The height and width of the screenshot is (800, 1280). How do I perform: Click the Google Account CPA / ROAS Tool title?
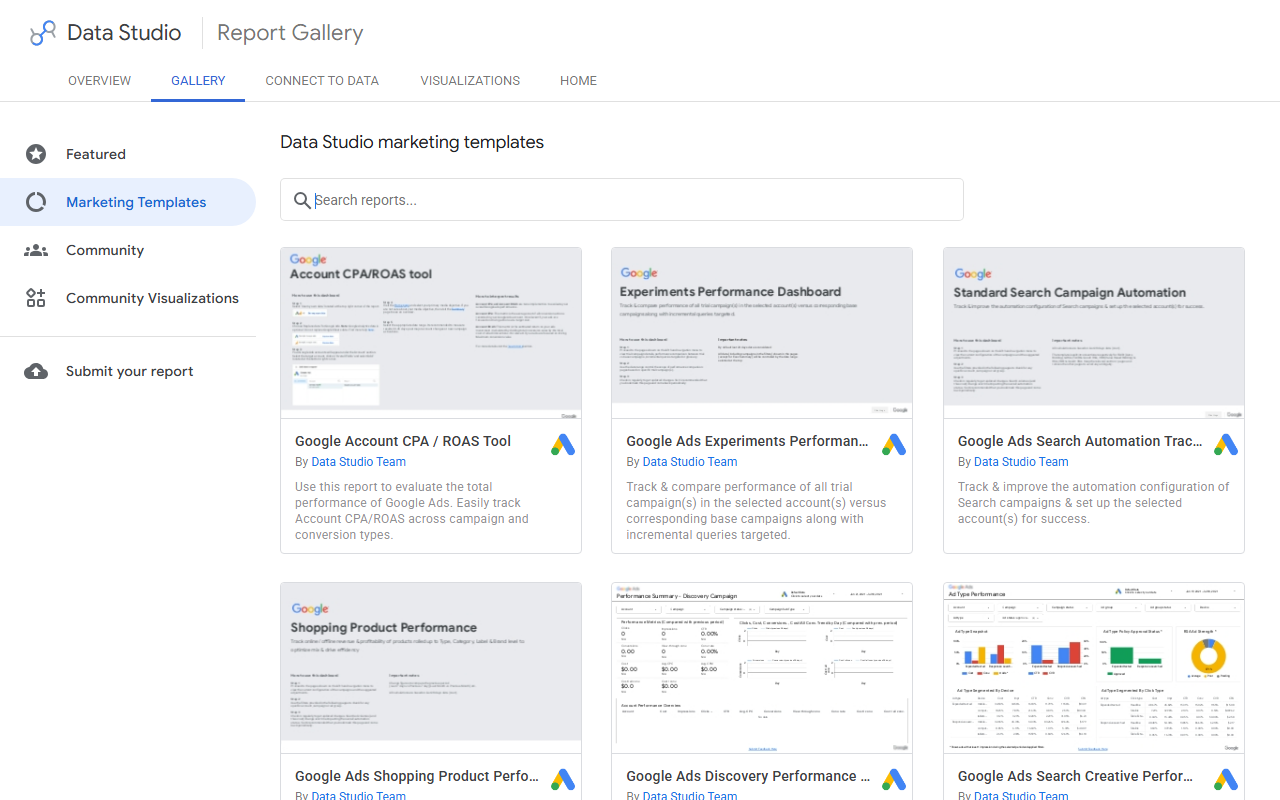[x=403, y=441]
